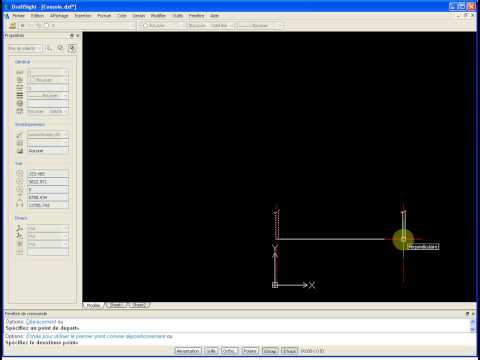Click the line weight icon in Général section

pyautogui.click(x=20, y=96)
